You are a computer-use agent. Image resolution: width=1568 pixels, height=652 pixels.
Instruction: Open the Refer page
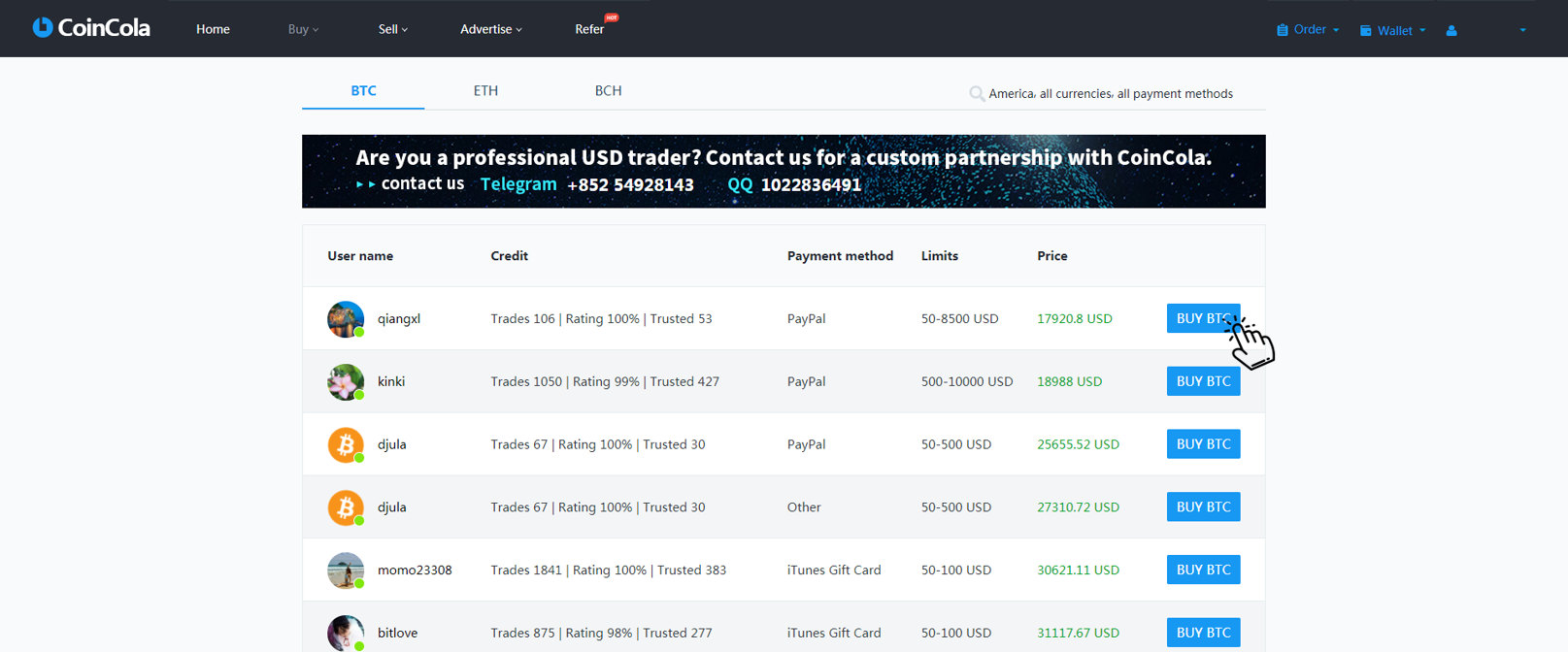(x=589, y=29)
